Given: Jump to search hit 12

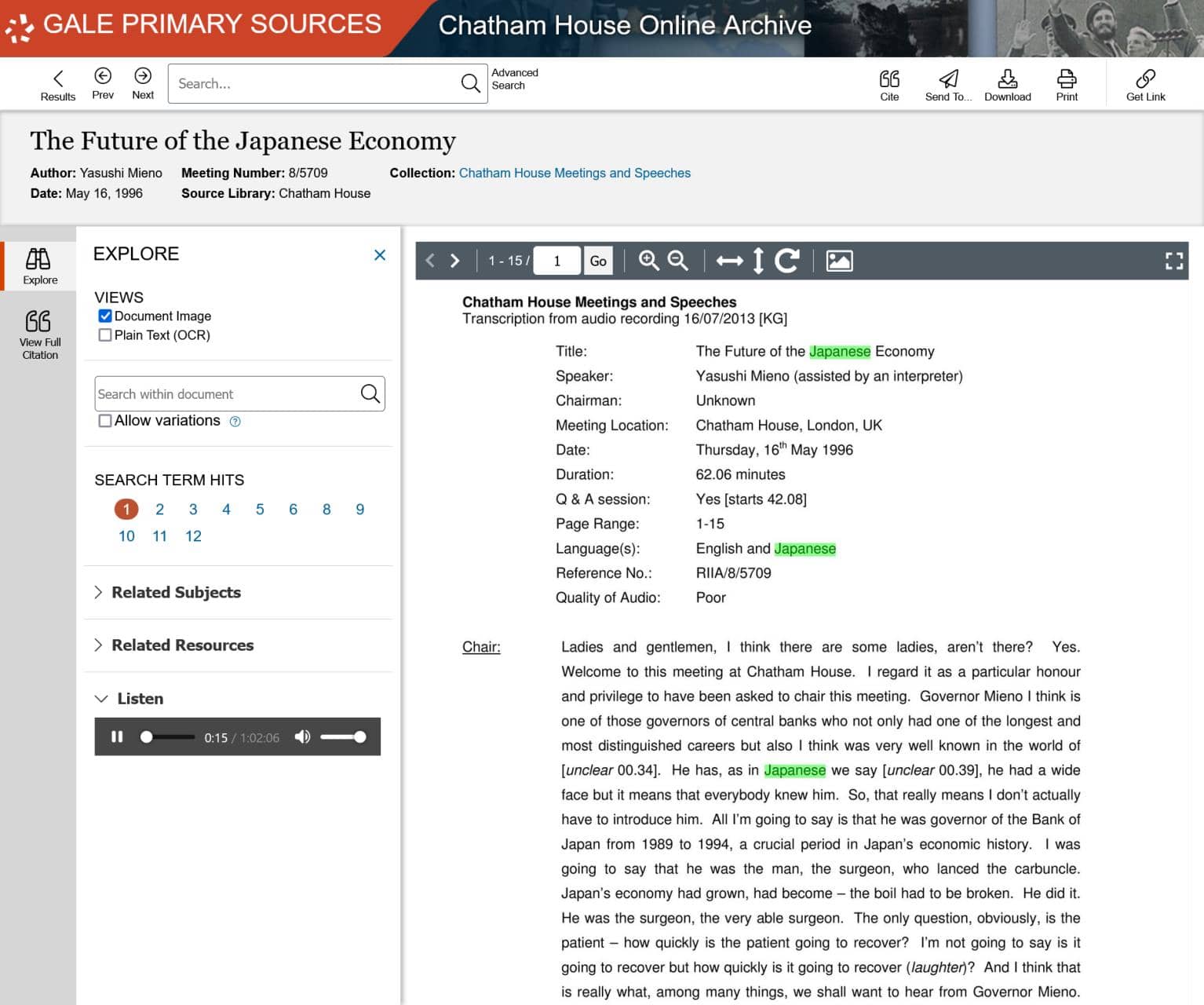Looking at the screenshot, I should (x=193, y=535).
